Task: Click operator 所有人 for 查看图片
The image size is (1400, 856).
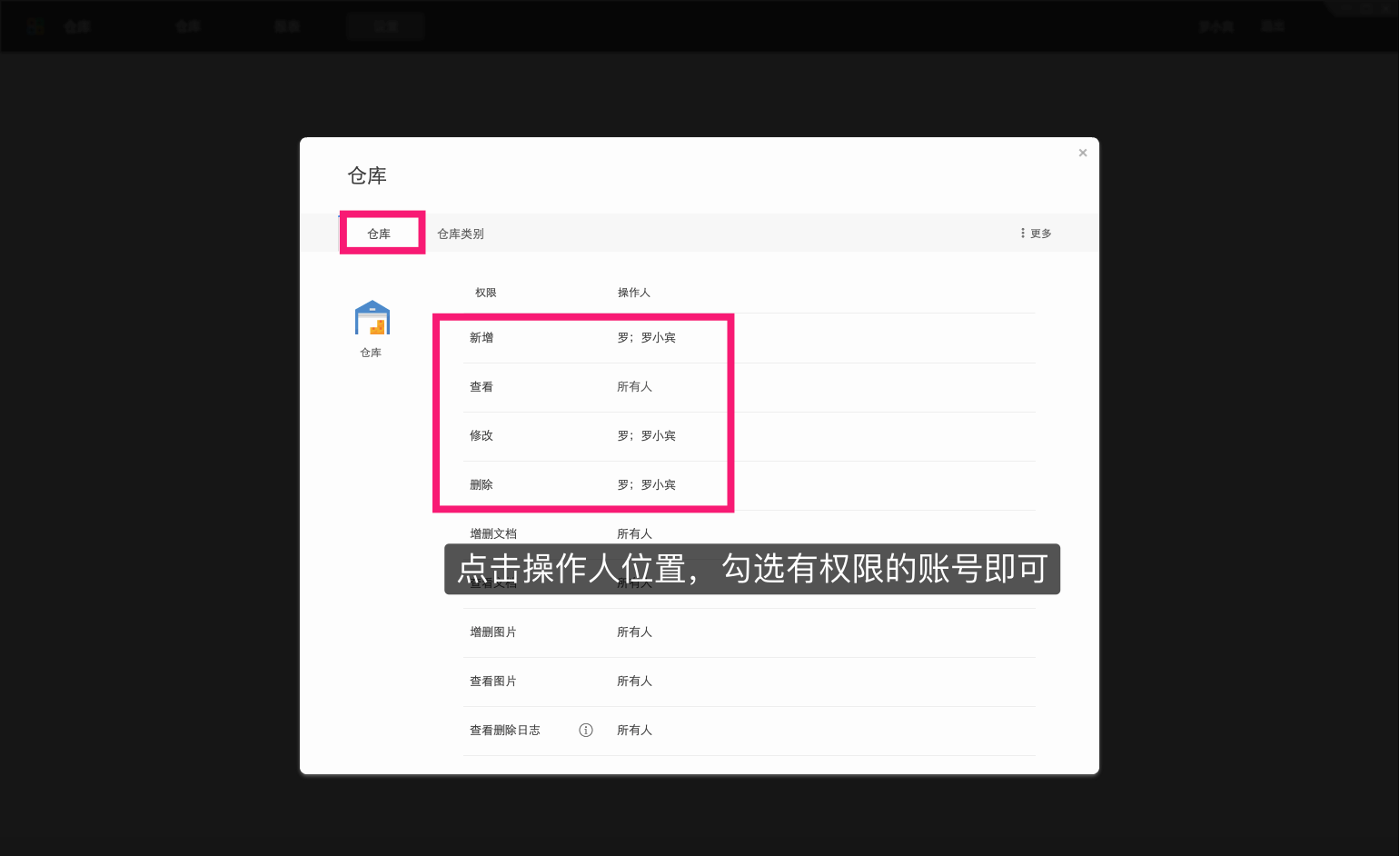Action: (x=635, y=681)
